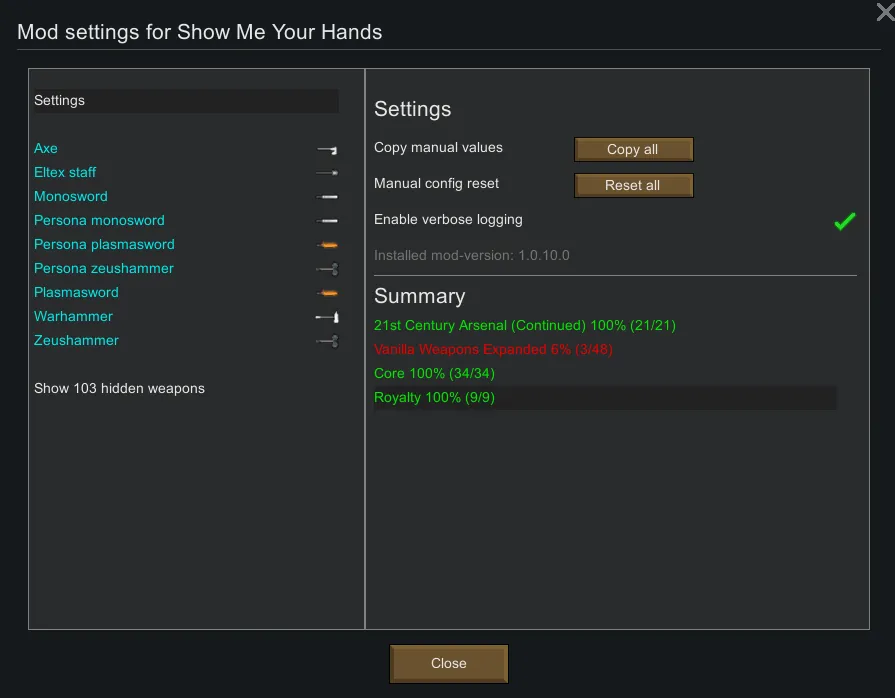The image size is (895, 698).
Task: Click the Axe weapon icon
Action: coord(327,149)
